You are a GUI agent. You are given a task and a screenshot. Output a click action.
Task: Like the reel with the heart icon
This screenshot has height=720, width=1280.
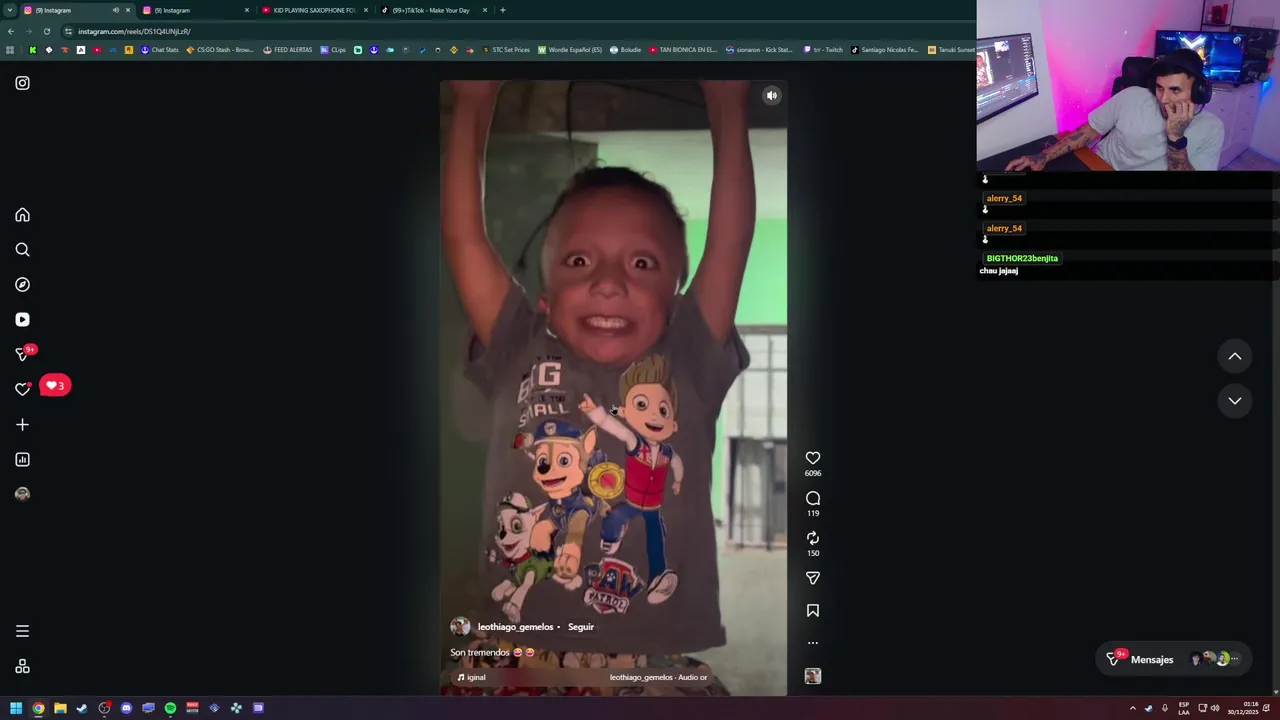[x=813, y=458]
